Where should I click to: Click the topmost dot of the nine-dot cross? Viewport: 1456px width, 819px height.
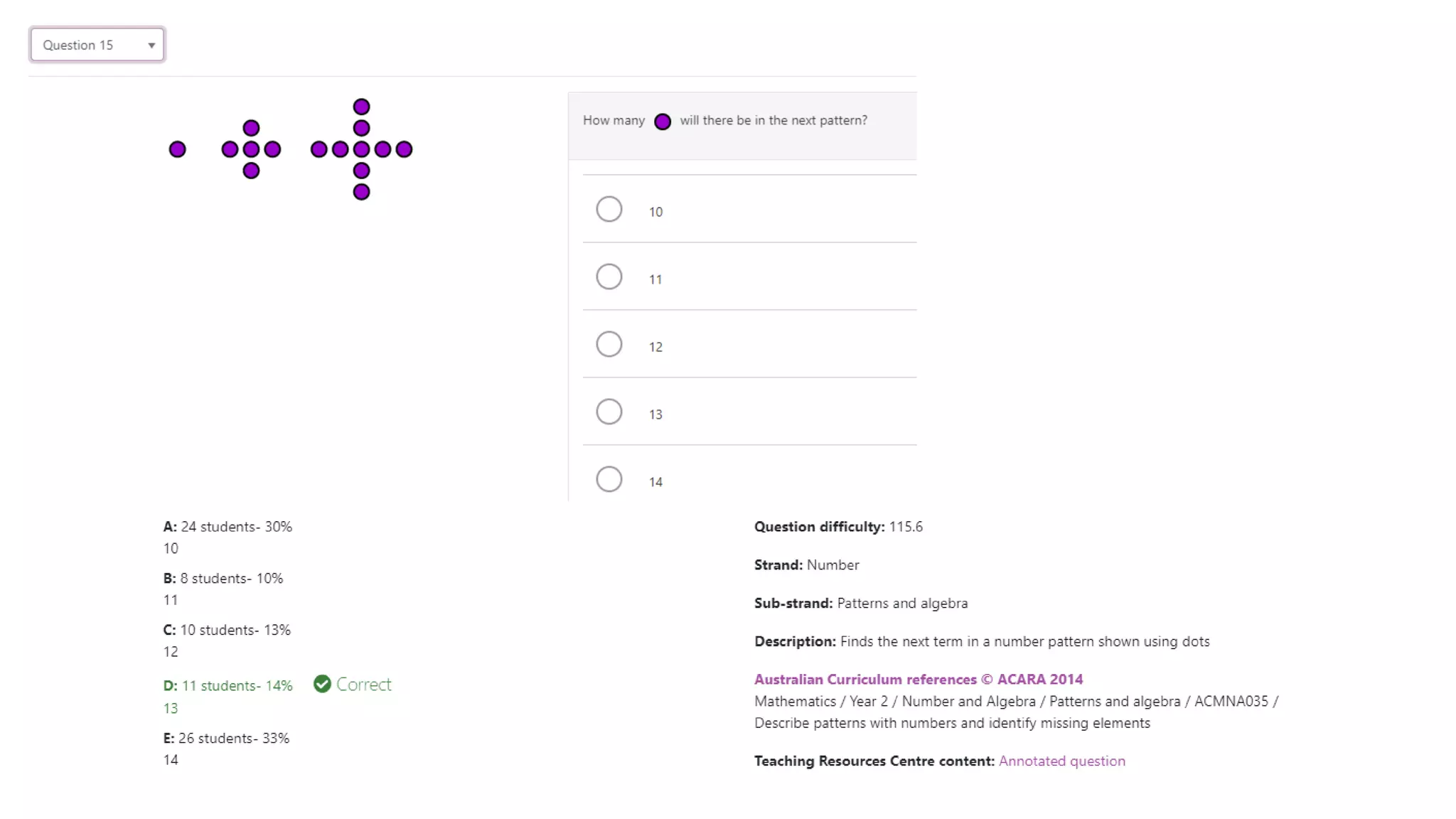click(361, 107)
